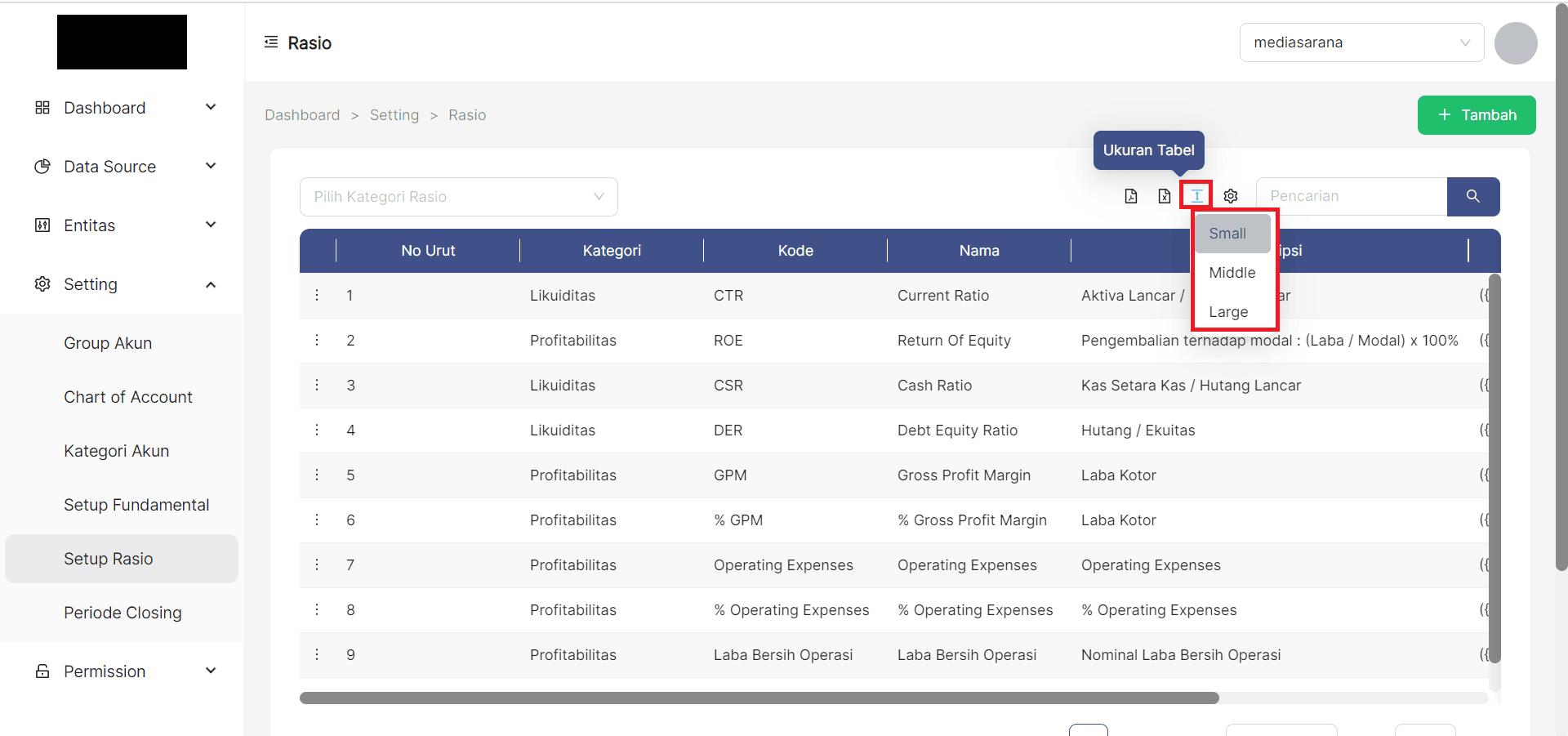Screen dimensions: 1568x736
Task: Click the export to Excel icon
Action: pyautogui.click(x=1164, y=196)
